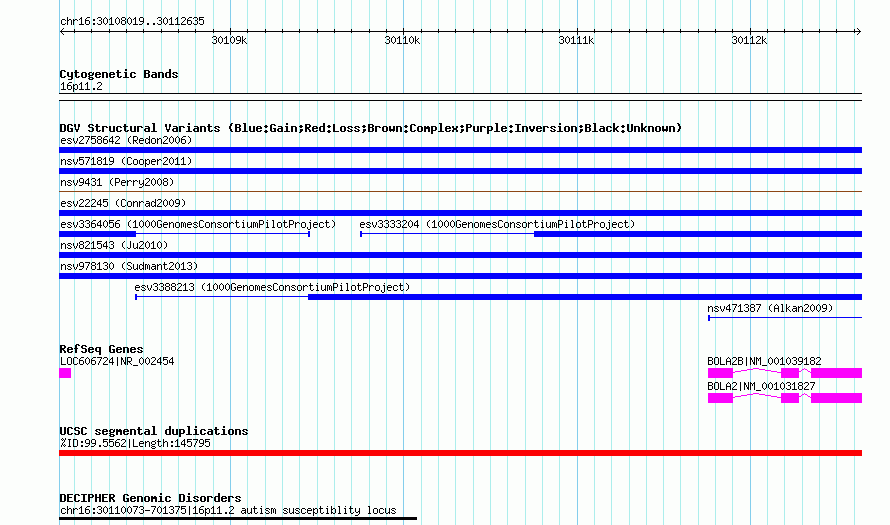Viewport: 890px width, 525px height.
Task: Click the thick blue segment under esv3388213
Action: pos(585,297)
